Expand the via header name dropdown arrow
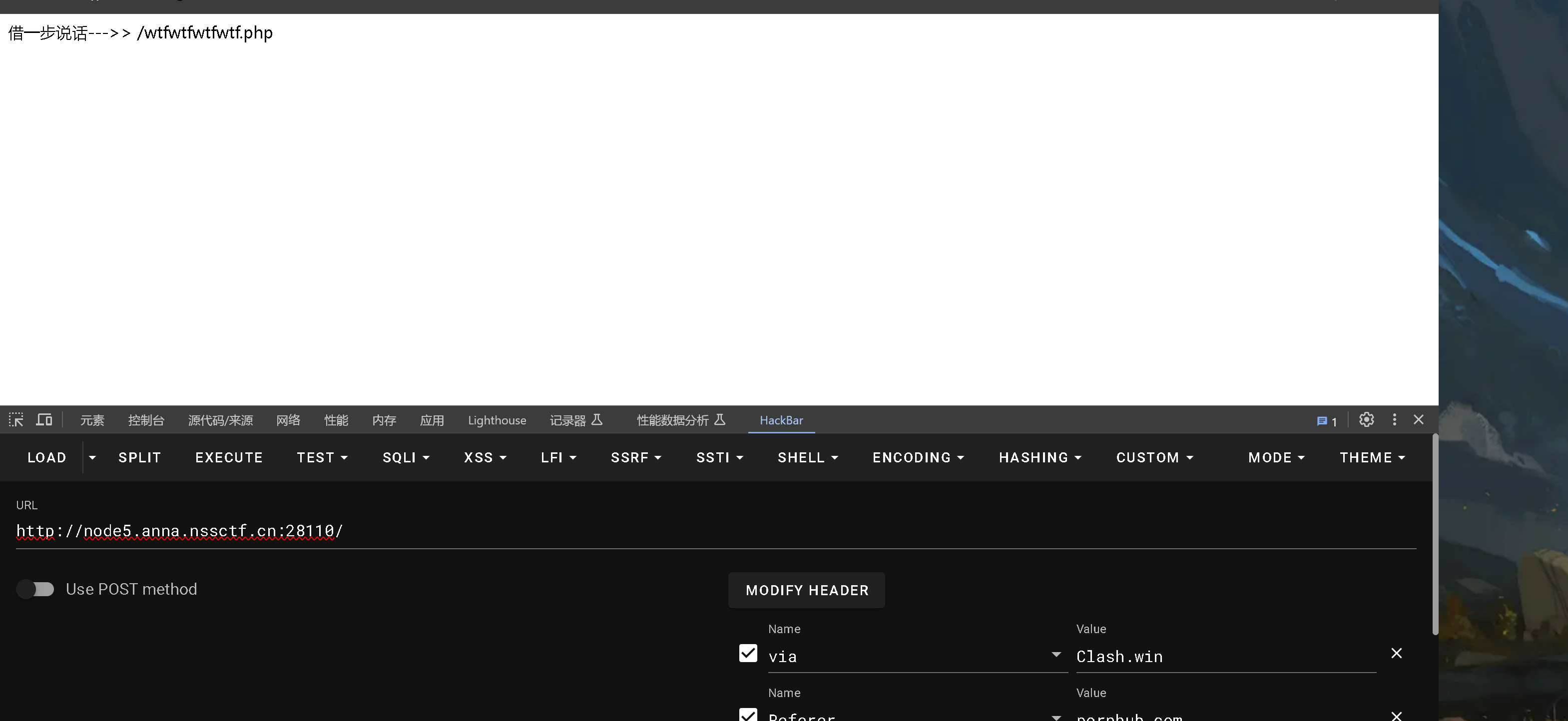1568x721 pixels. click(1056, 655)
